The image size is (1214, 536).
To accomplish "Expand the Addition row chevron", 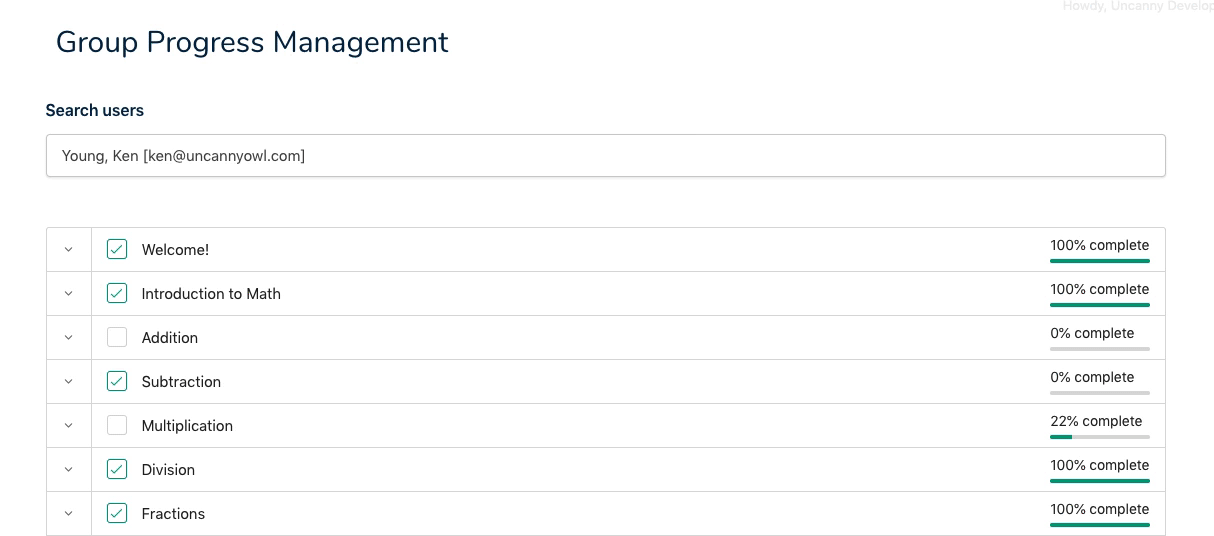I will (x=69, y=338).
